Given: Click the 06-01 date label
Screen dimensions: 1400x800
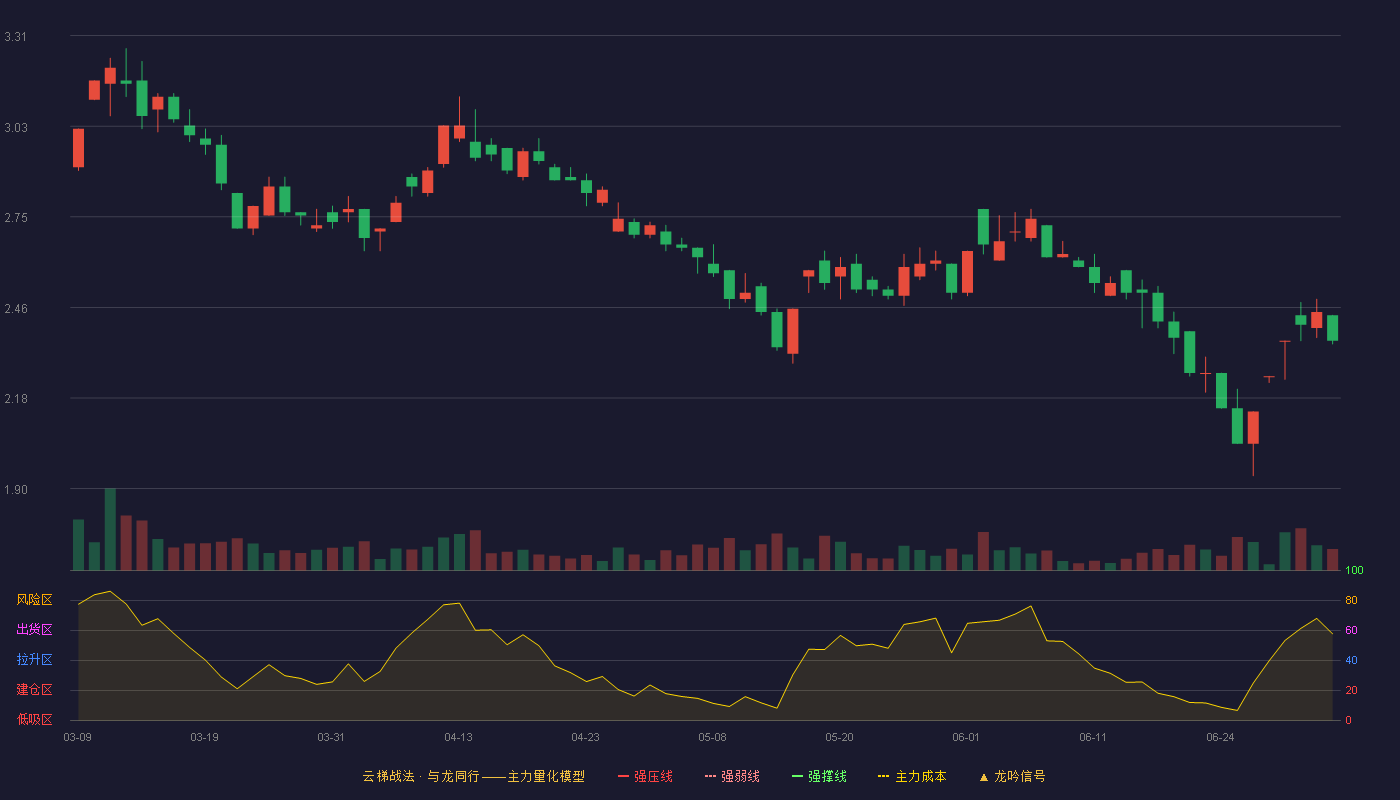Looking at the screenshot, I should coord(966,737).
